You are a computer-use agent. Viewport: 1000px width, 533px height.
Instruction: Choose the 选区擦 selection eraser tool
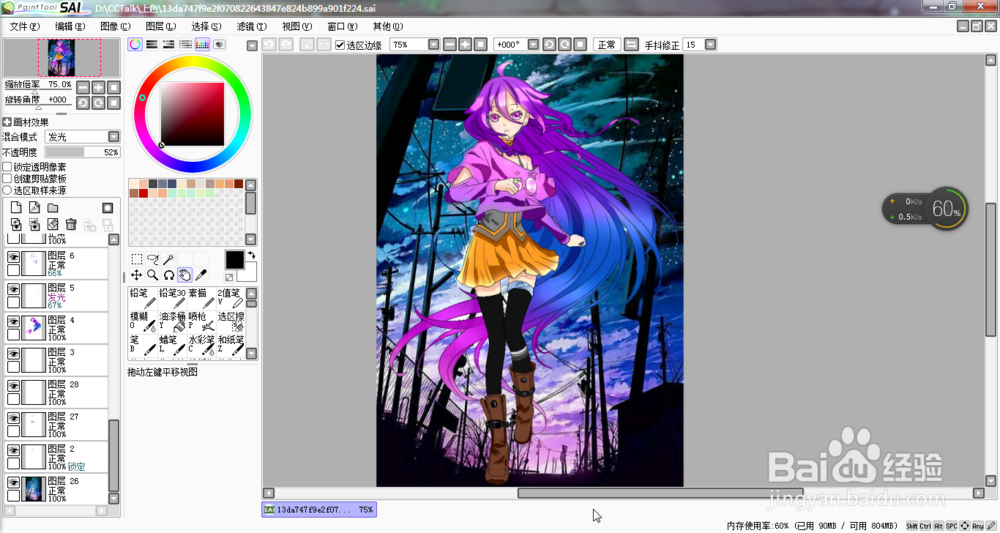[x=231, y=321]
